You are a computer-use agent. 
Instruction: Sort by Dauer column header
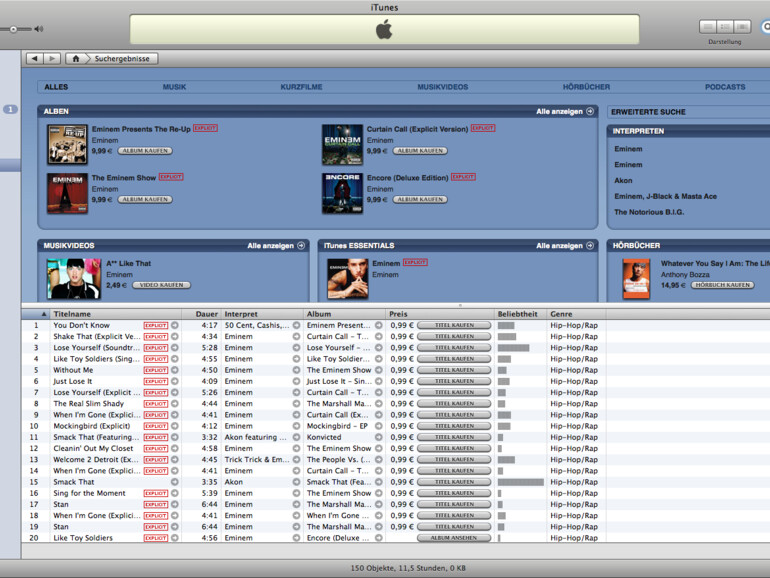tap(201, 314)
